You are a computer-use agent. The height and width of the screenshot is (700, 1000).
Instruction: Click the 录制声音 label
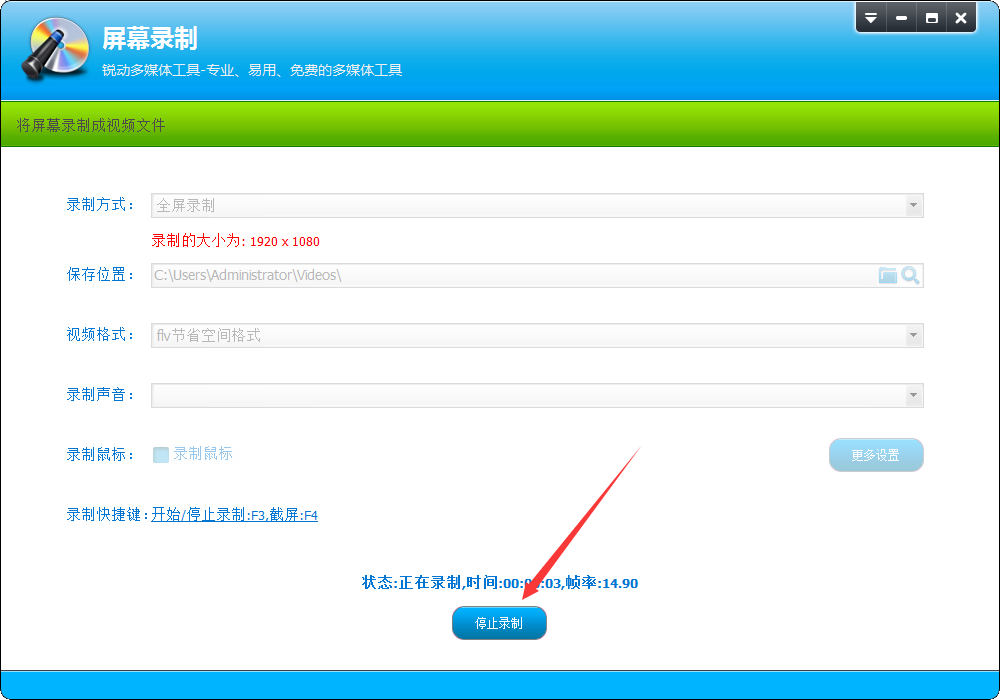100,395
